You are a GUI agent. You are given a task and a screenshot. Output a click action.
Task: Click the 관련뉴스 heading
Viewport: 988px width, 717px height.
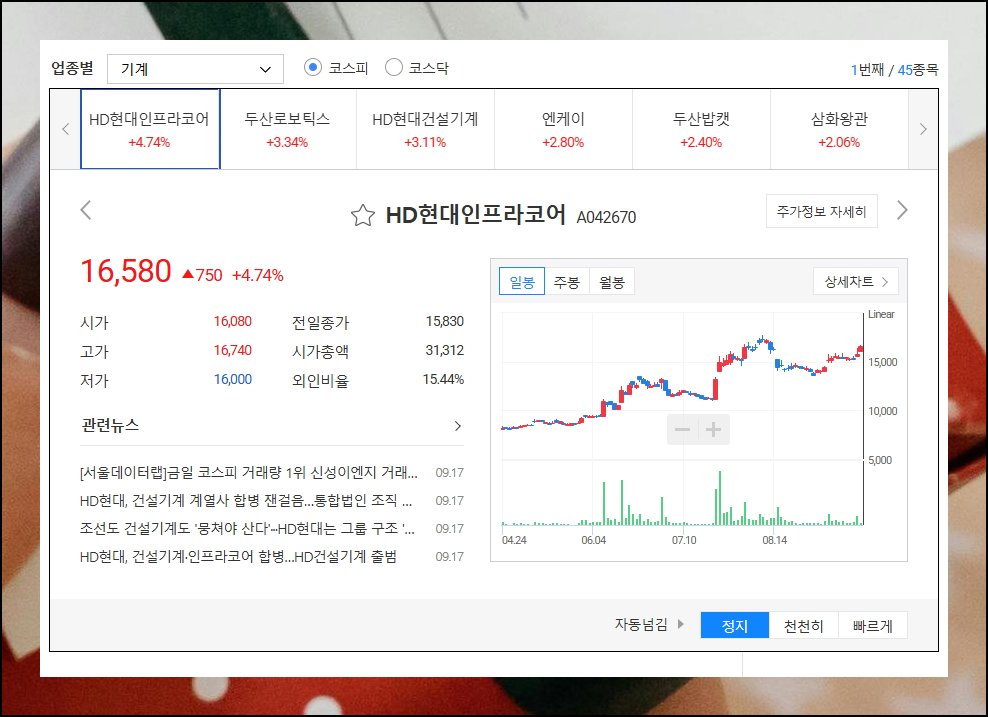pyautogui.click(x=110, y=425)
